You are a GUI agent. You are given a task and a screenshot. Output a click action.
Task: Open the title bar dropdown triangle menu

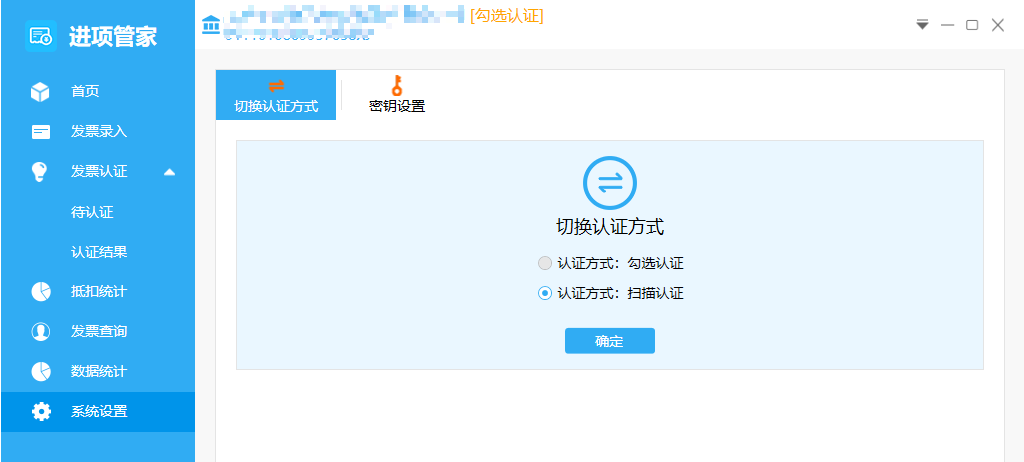click(x=922, y=25)
